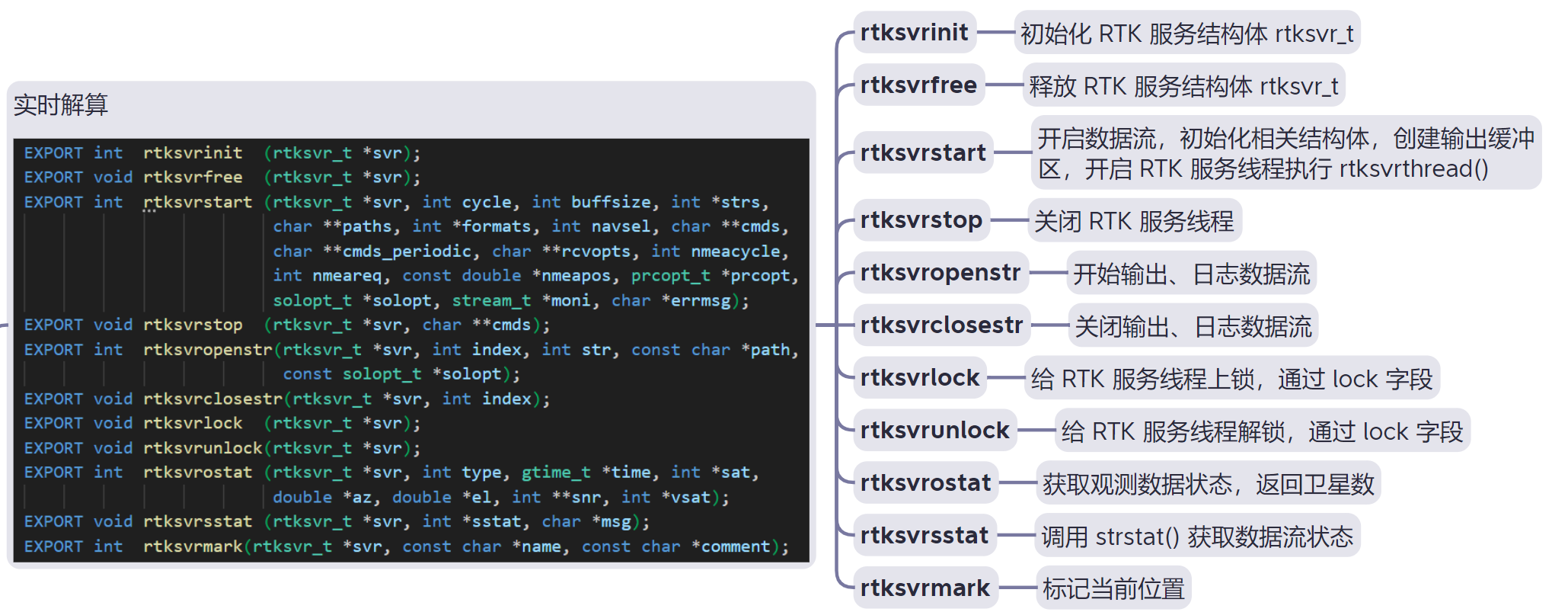Click rtksvrstart in the code block
1568x612 pixels.
point(197,202)
